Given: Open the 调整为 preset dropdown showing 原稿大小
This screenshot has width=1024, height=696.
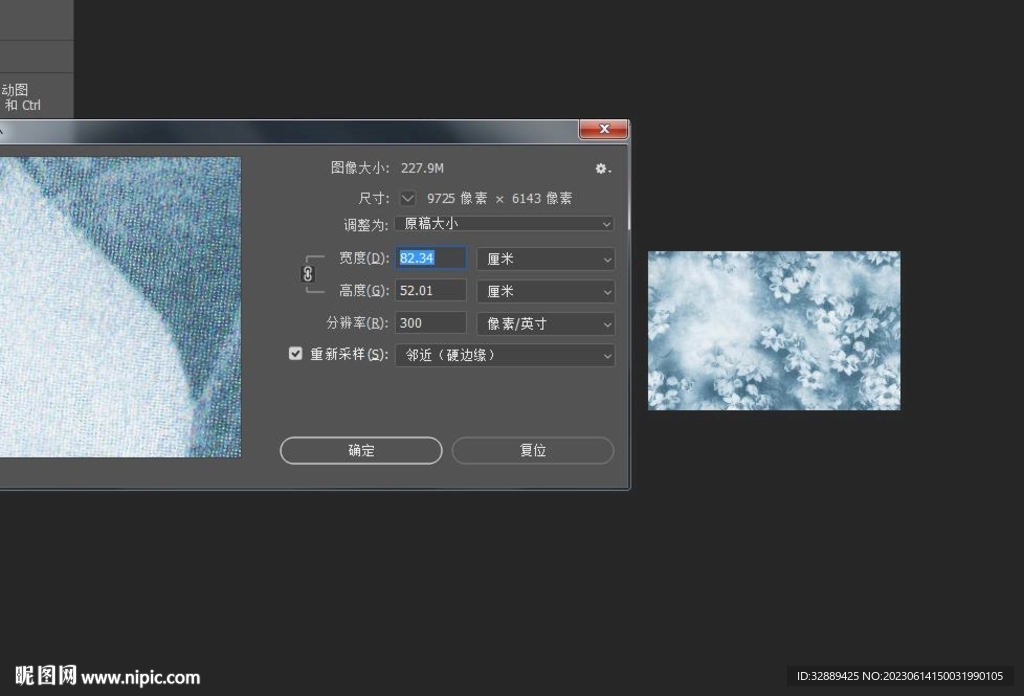Looking at the screenshot, I should coord(505,223).
